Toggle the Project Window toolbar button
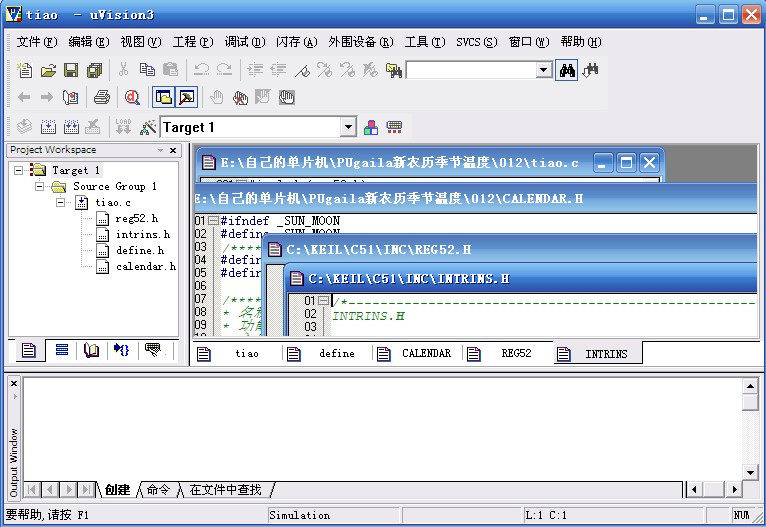766x527 pixels. tap(163, 97)
